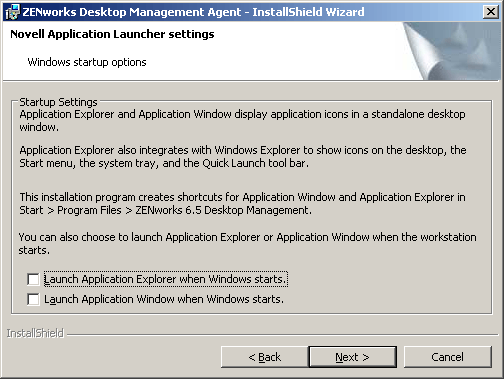Go to the Next step
504x379 pixels.
[x=353, y=357]
